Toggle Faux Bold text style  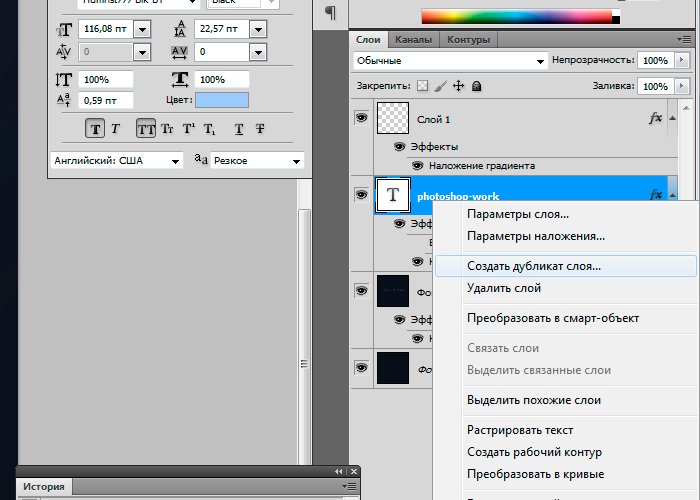(x=95, y=128)
